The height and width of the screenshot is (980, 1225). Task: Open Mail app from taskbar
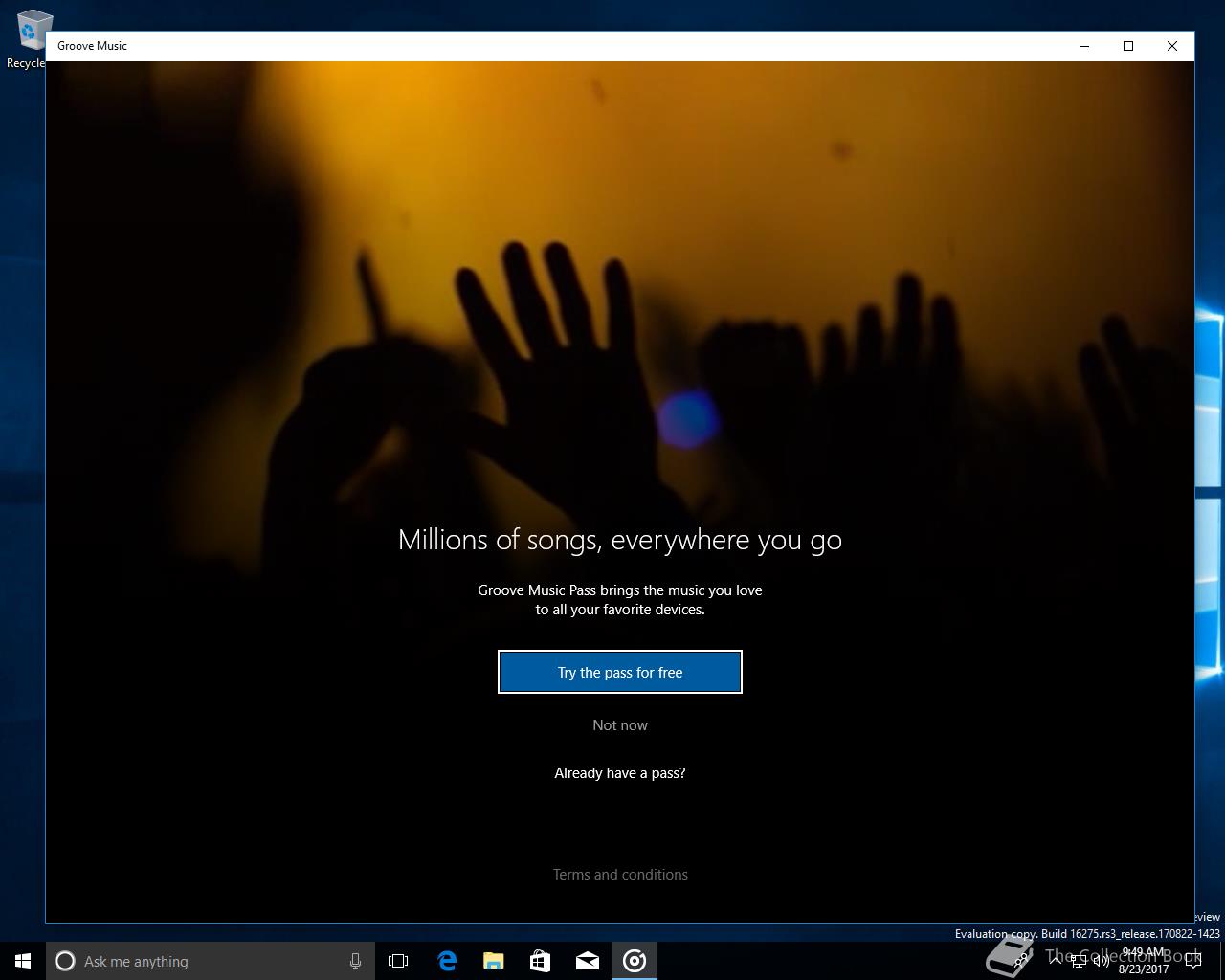pos(588,961)
